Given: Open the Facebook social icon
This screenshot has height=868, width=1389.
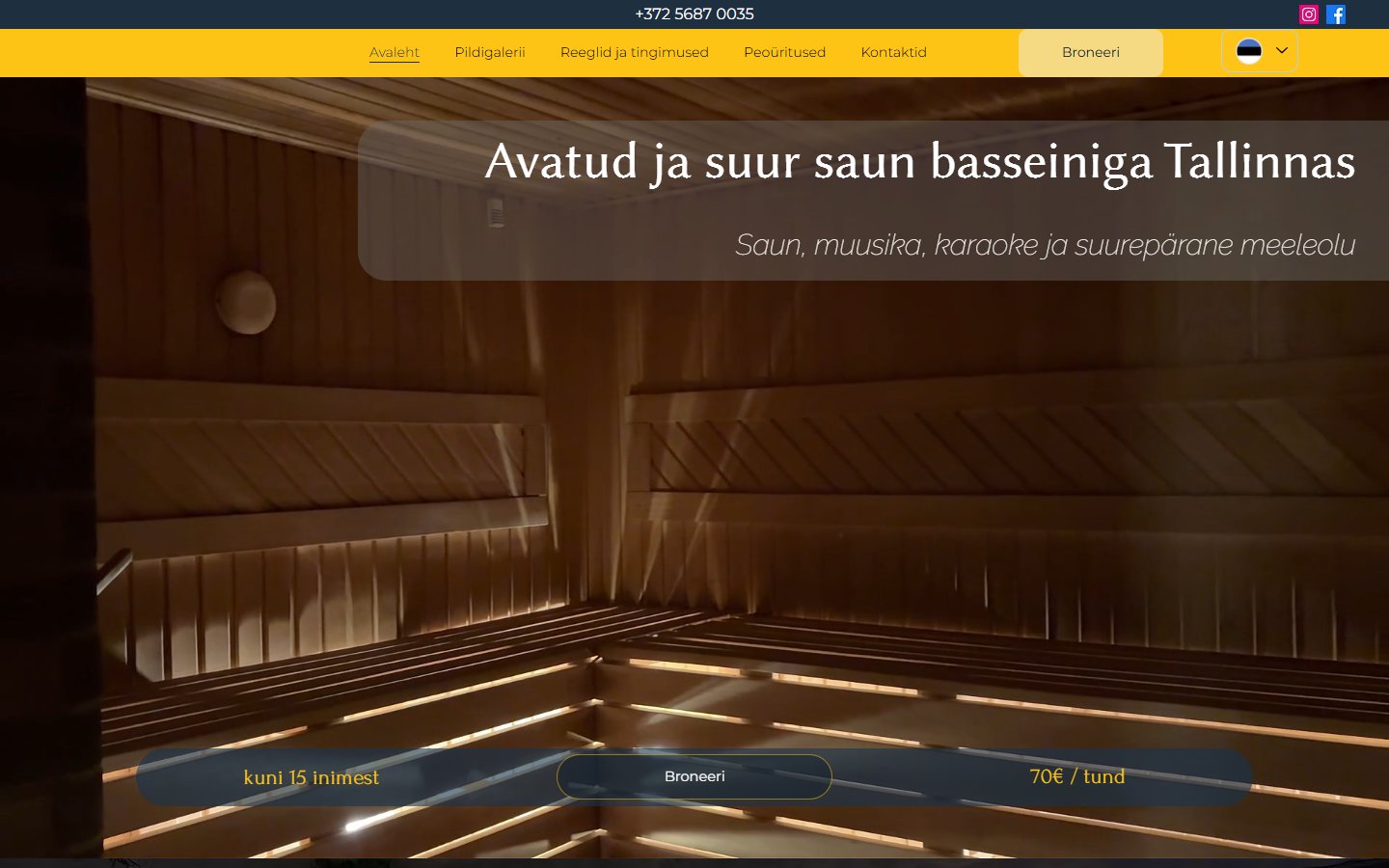Looking at the screenshot, I should point(1336,14).
